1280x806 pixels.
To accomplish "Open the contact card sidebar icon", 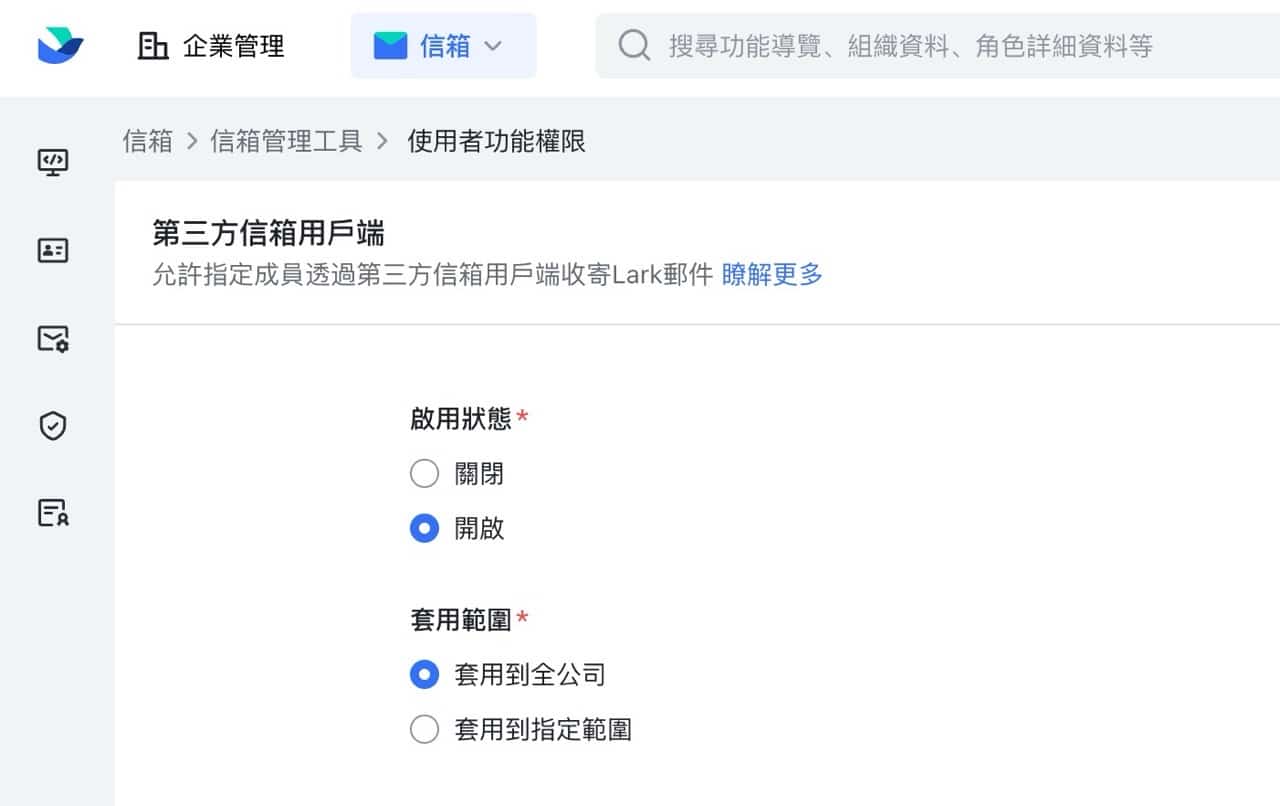I will [53, 250].
